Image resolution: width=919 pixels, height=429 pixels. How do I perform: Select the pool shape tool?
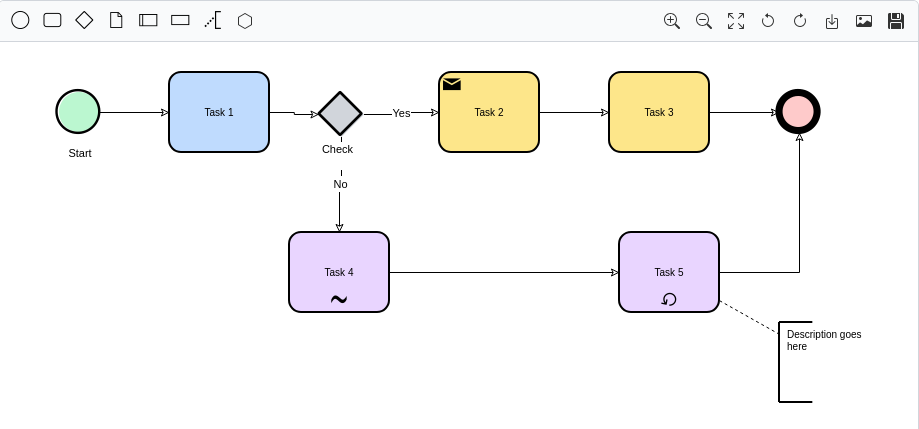(148, 21)
